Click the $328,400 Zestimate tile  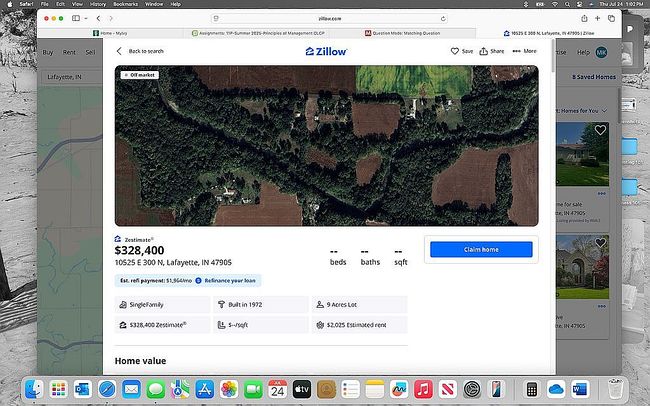click(162, 325)
